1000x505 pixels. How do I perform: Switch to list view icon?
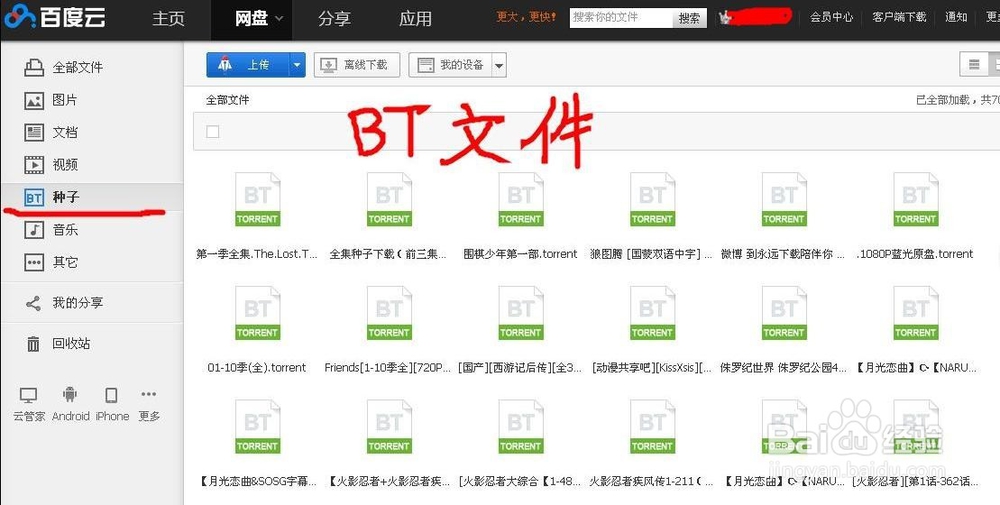click(974, 64)
